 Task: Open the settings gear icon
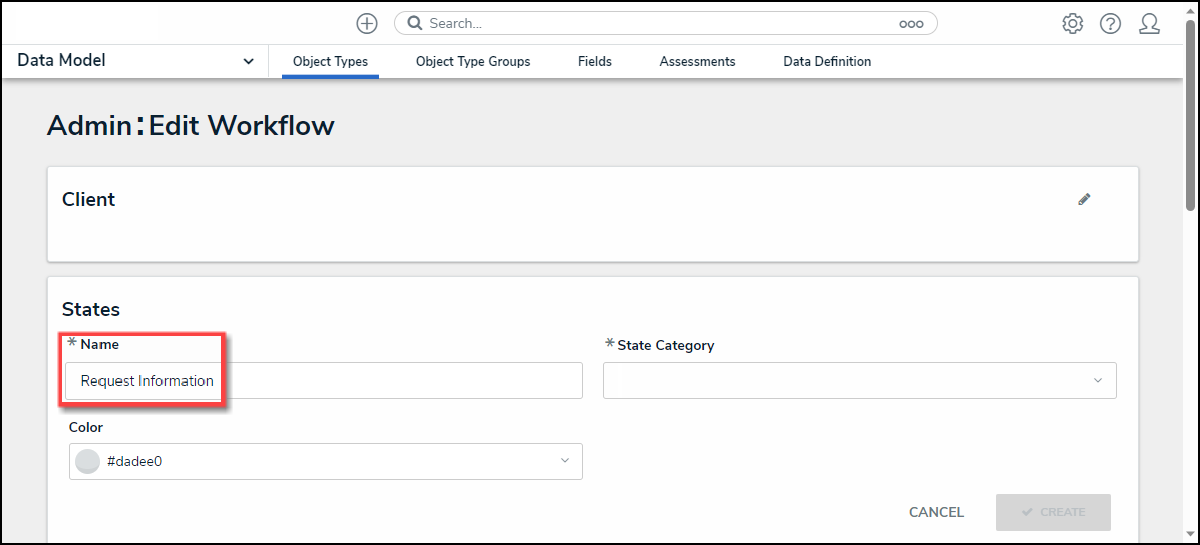(x=1073, y=23)
